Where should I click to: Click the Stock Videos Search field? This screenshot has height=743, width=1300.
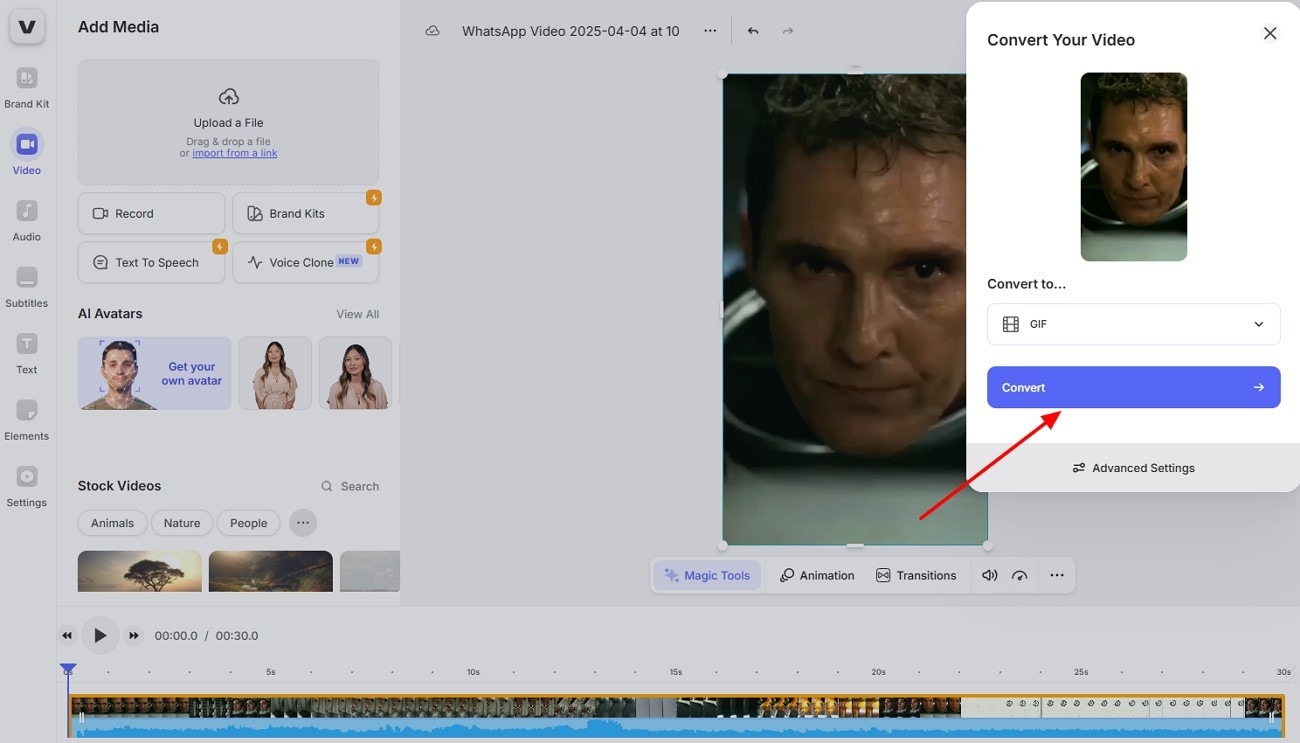[350, 486]
